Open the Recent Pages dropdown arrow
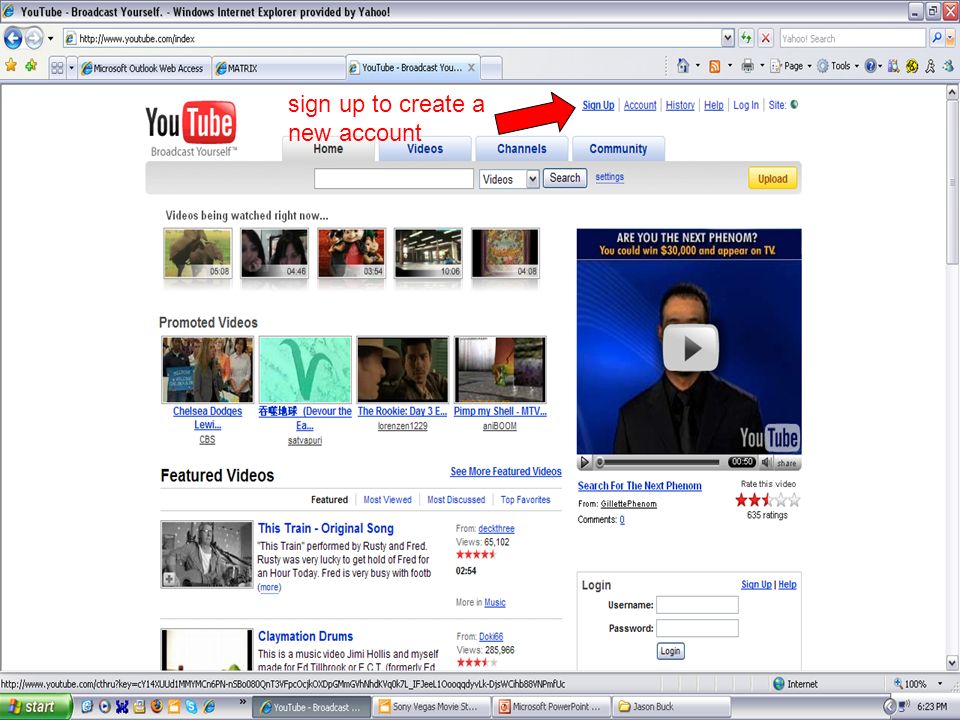This screenshot has width=960, height=720. (50, 39)
